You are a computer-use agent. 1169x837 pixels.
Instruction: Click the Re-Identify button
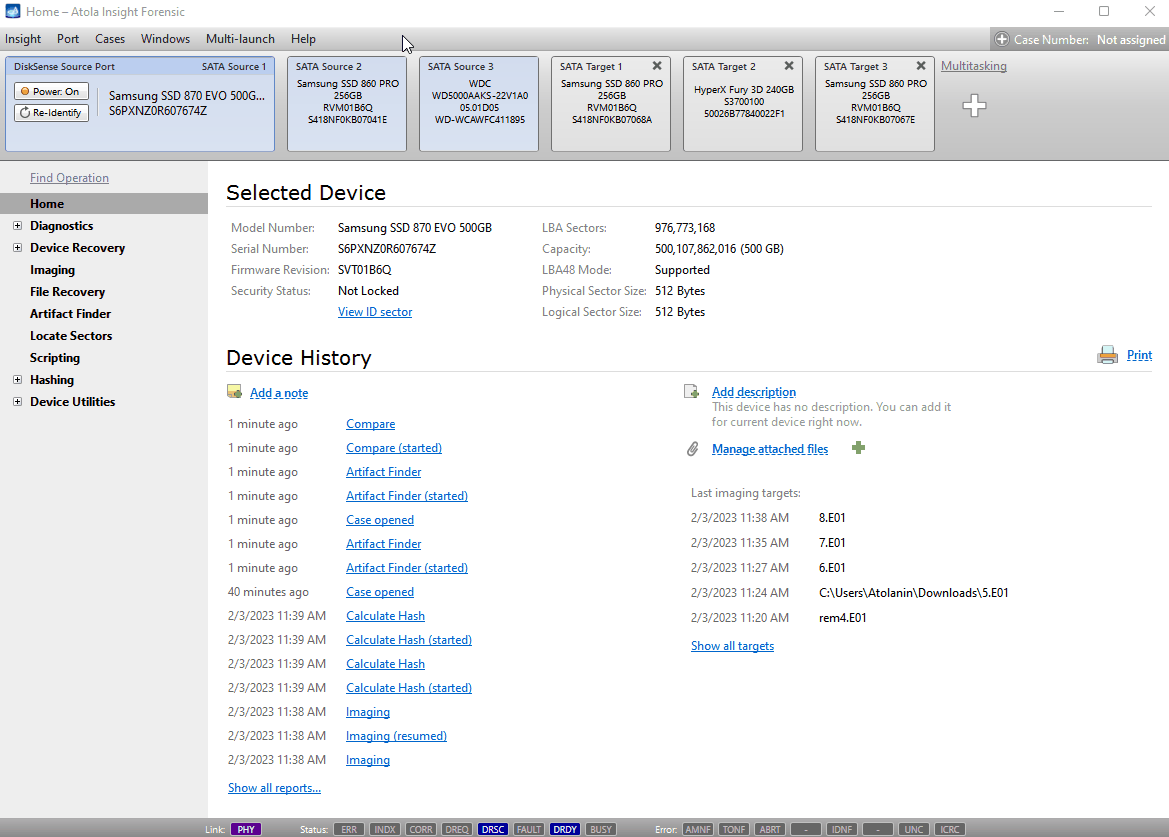pyautogui.click(x=51, y=113)
